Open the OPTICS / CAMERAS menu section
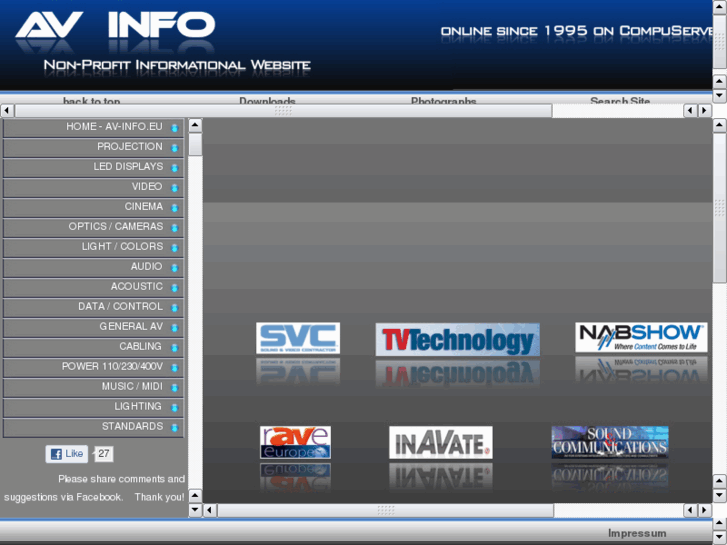 coord(93,227)
